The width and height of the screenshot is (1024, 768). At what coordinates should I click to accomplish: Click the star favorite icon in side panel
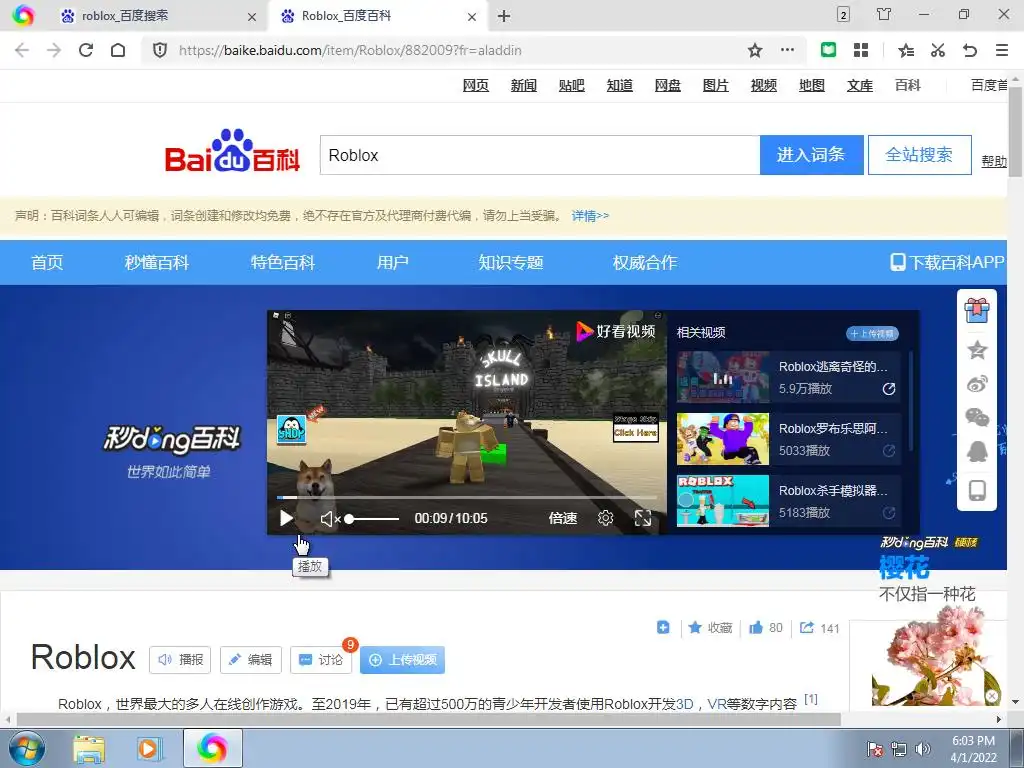point(977,350)
